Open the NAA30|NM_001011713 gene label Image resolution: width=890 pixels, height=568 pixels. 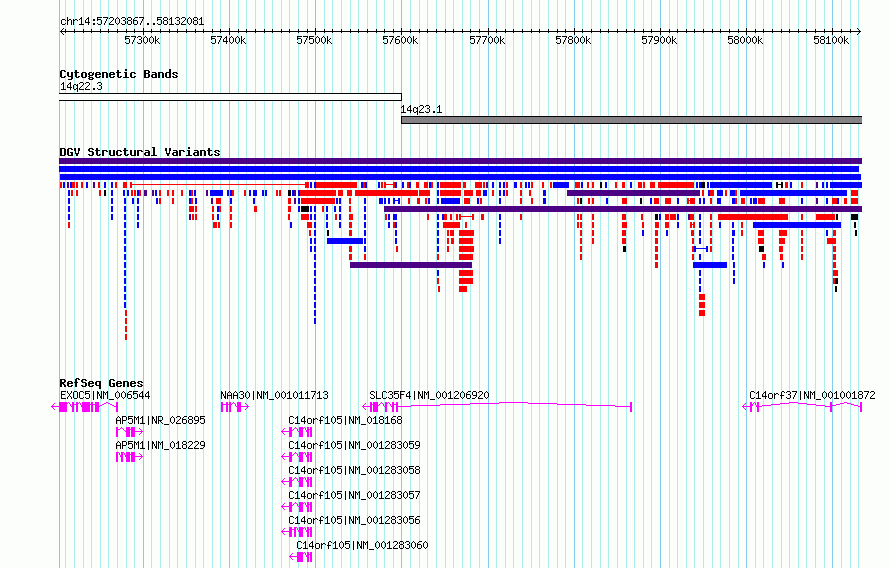(274, 395)
